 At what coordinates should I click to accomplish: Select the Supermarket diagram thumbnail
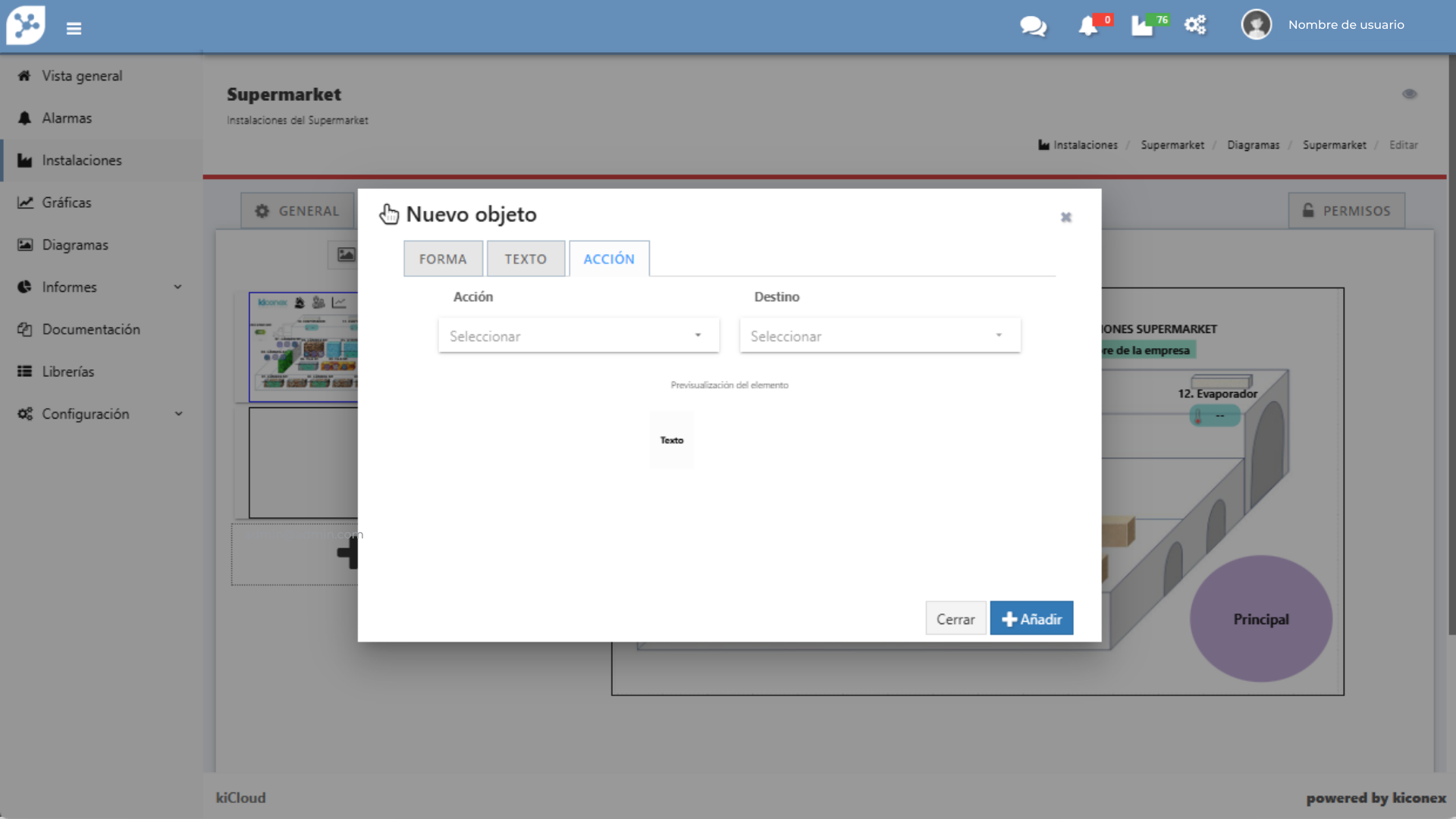coord(303,347)
